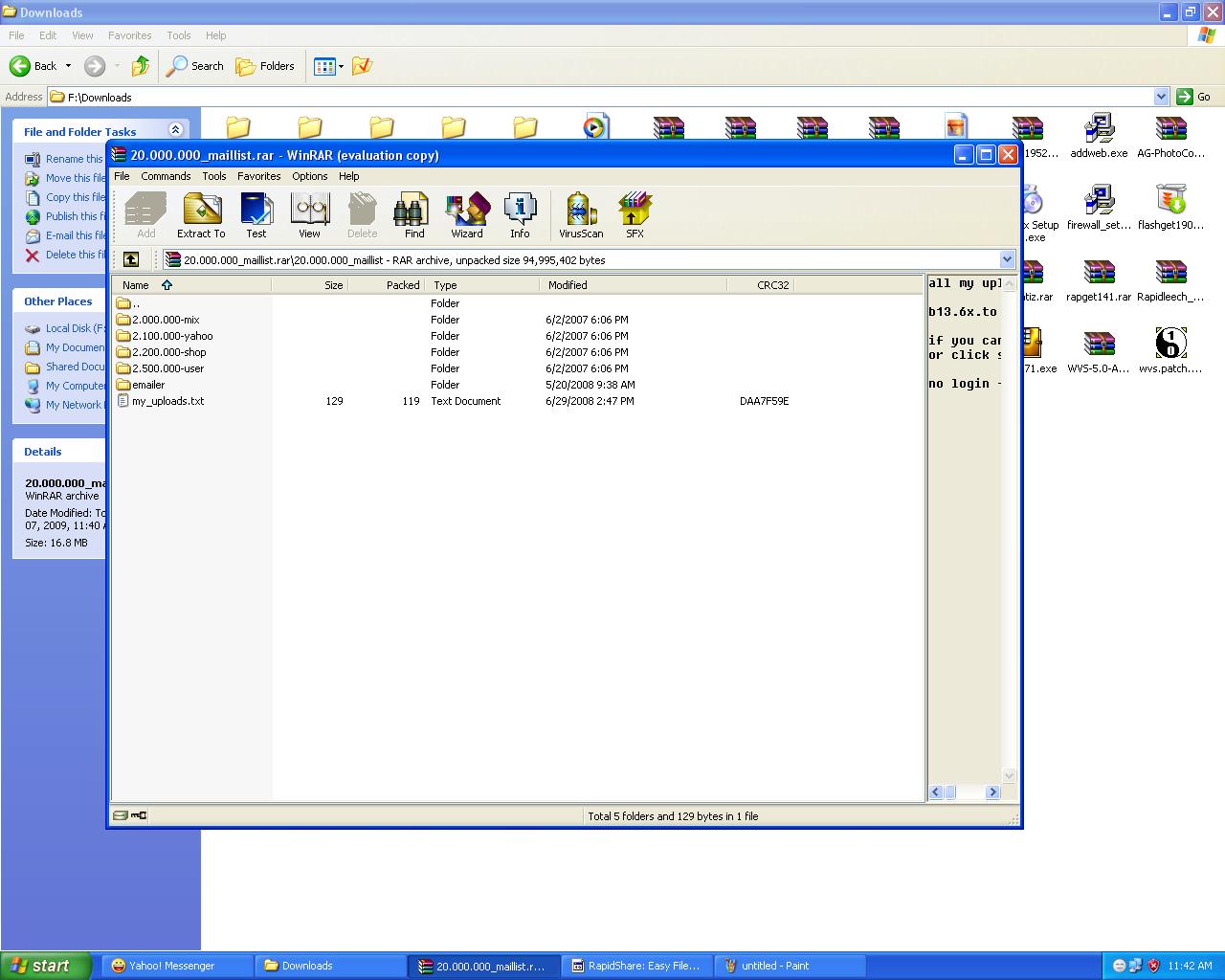
Task: Run the VirusScan toolbar icon
Action: [581, 215]
